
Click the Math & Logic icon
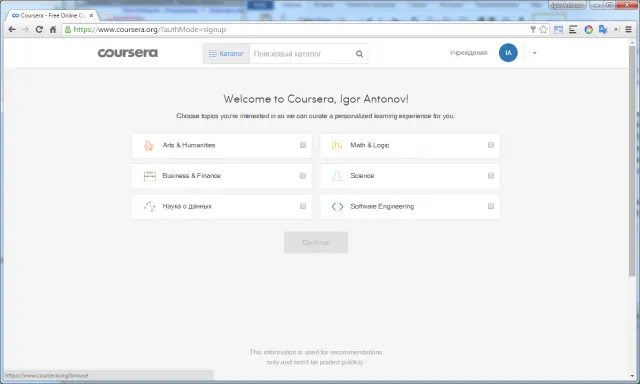(x=337, y=145)
